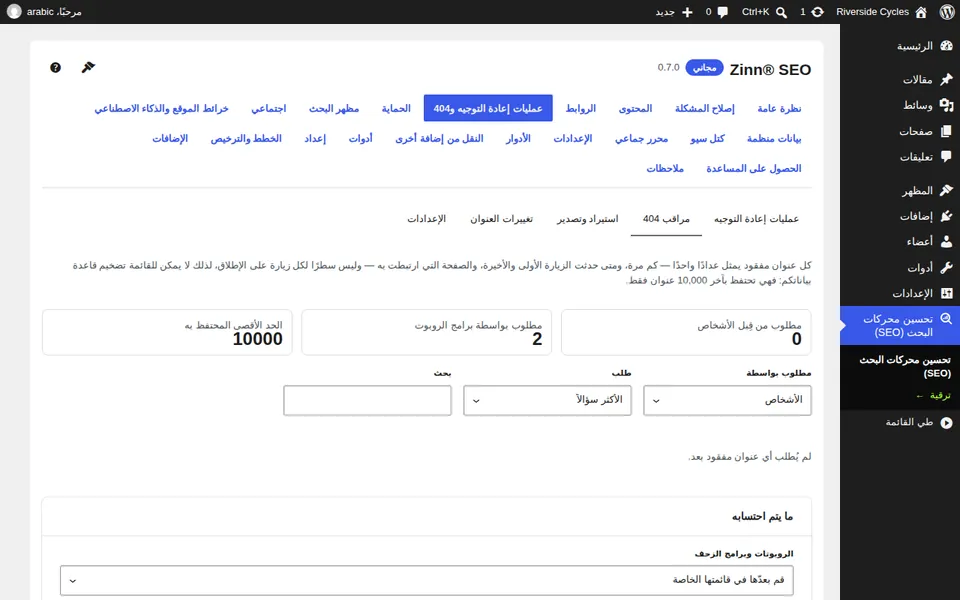The width and height of the screenshot is (960, 600).
Task: Click the Ctrl+K search magnifier icon
Action: point(781,12)
